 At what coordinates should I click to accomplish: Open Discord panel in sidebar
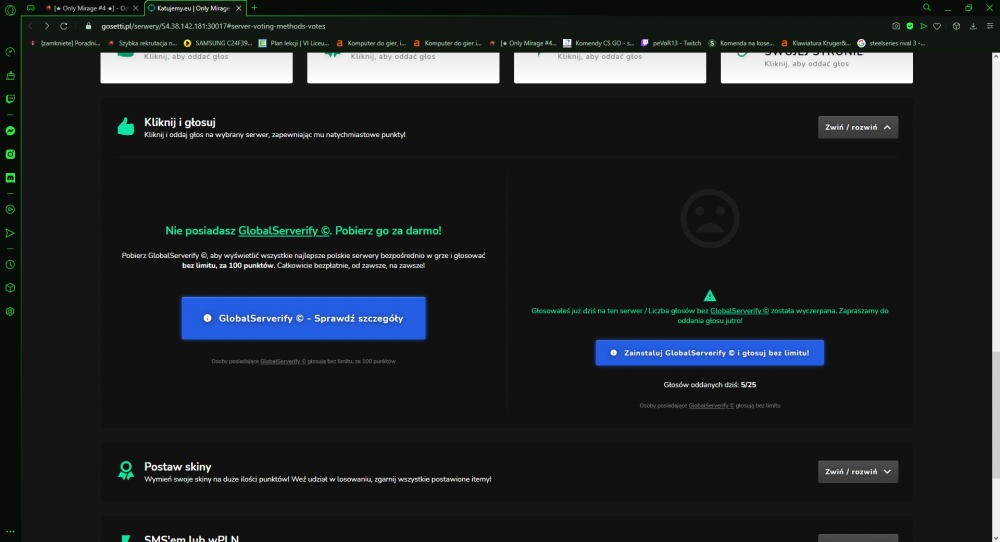pyautogui.click(x=10, y=178)
